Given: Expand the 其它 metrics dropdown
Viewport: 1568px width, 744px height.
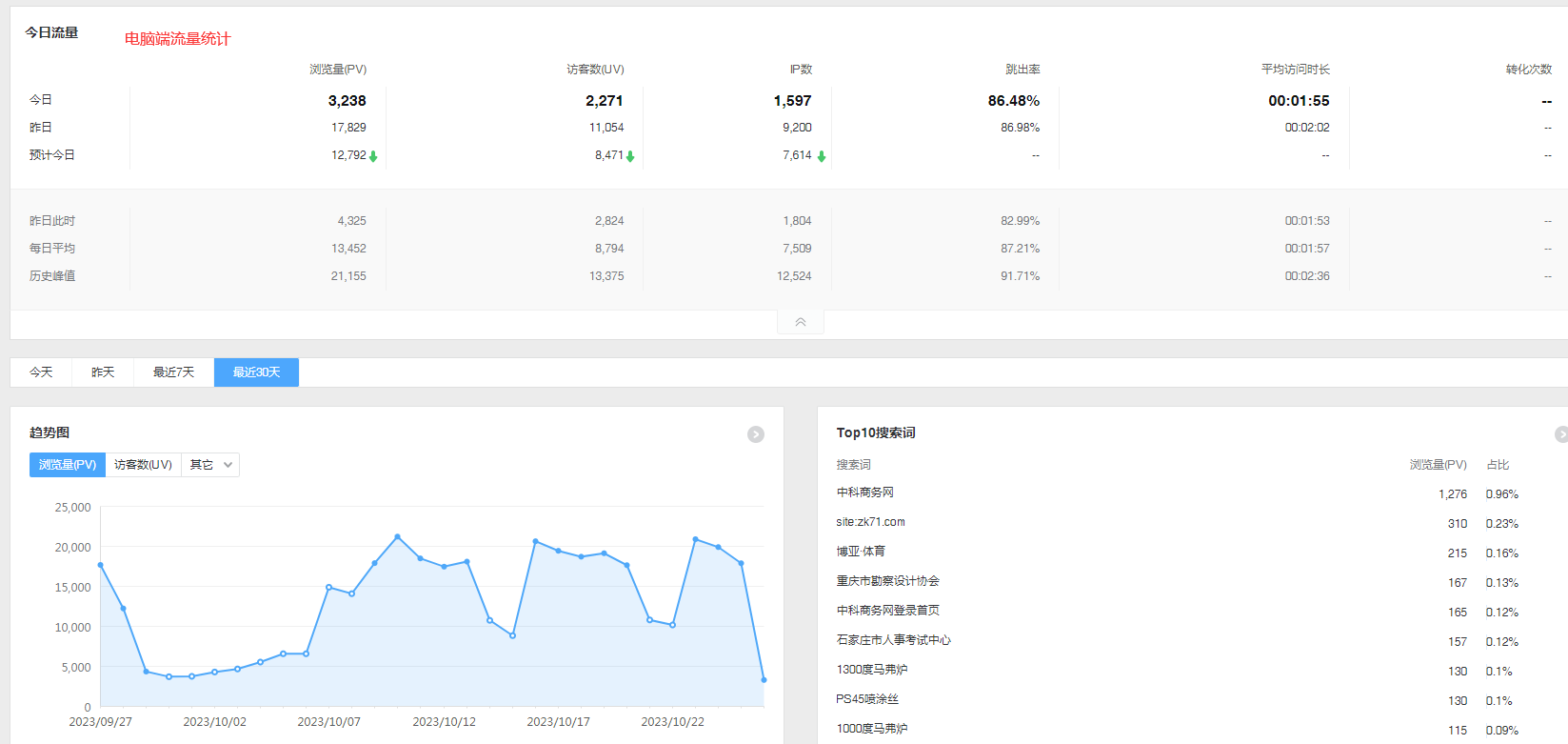Looking at the screenshot, I should point(210,465).
